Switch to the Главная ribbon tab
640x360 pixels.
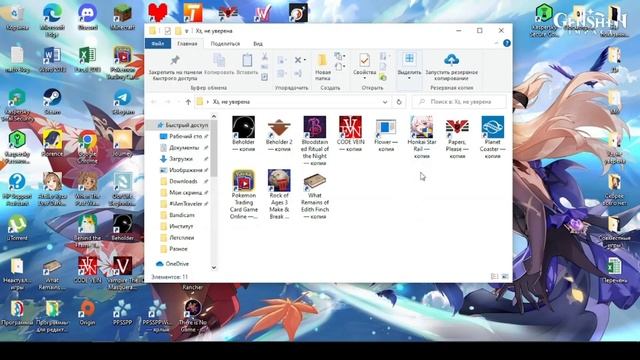tap(187, 44)
